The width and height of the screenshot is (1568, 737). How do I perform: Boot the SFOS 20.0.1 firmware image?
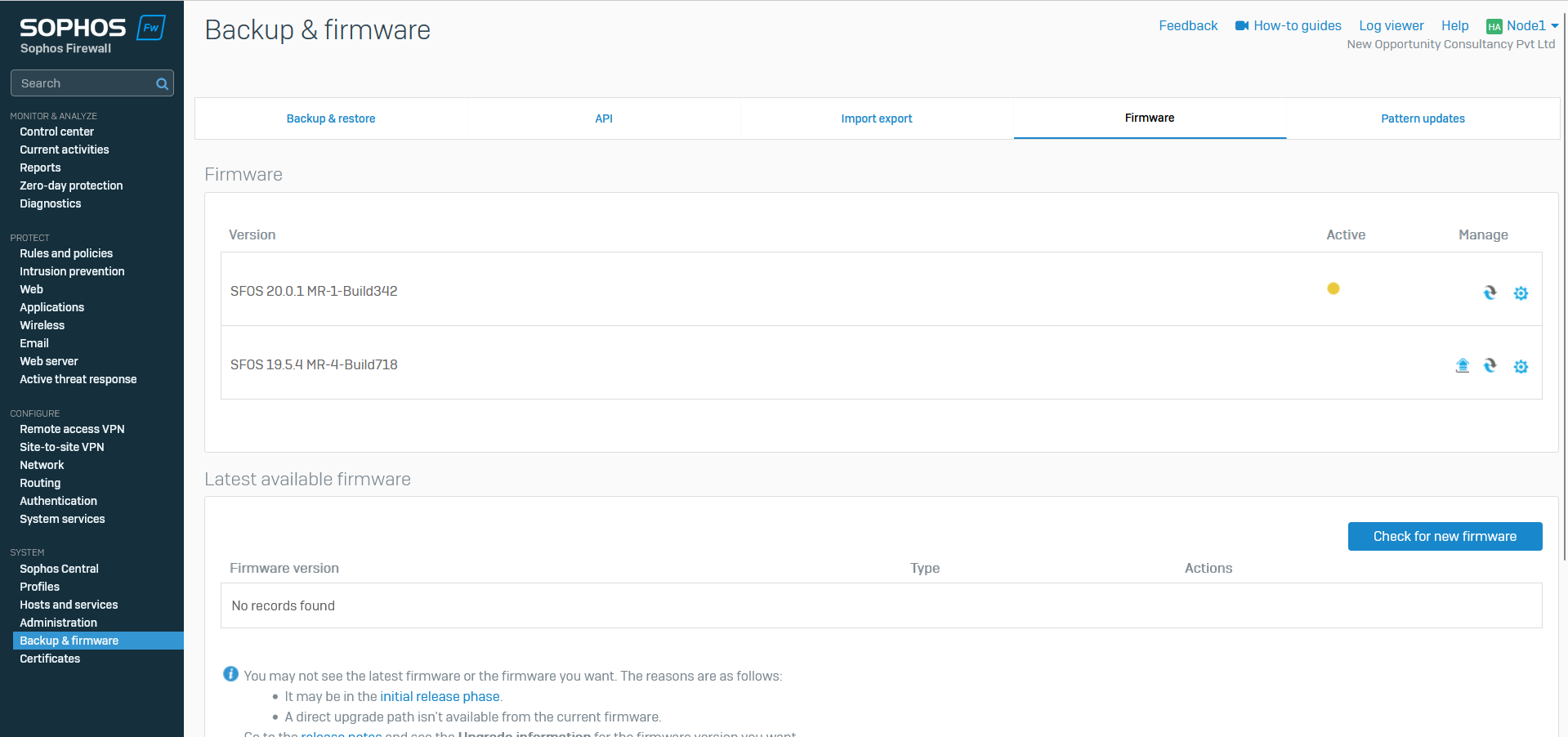coord(1490,293)
